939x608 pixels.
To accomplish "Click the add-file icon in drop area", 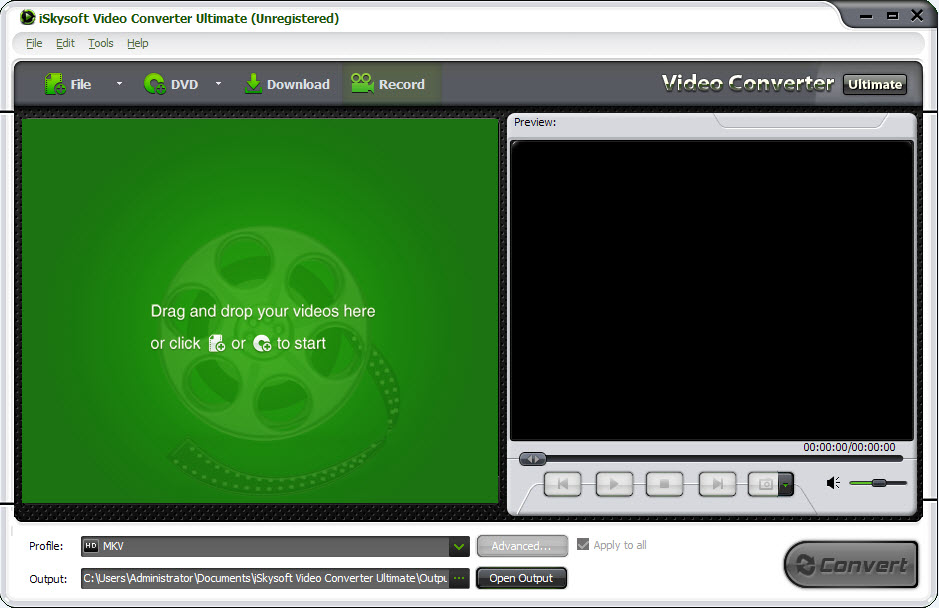I will click(216, 343).
